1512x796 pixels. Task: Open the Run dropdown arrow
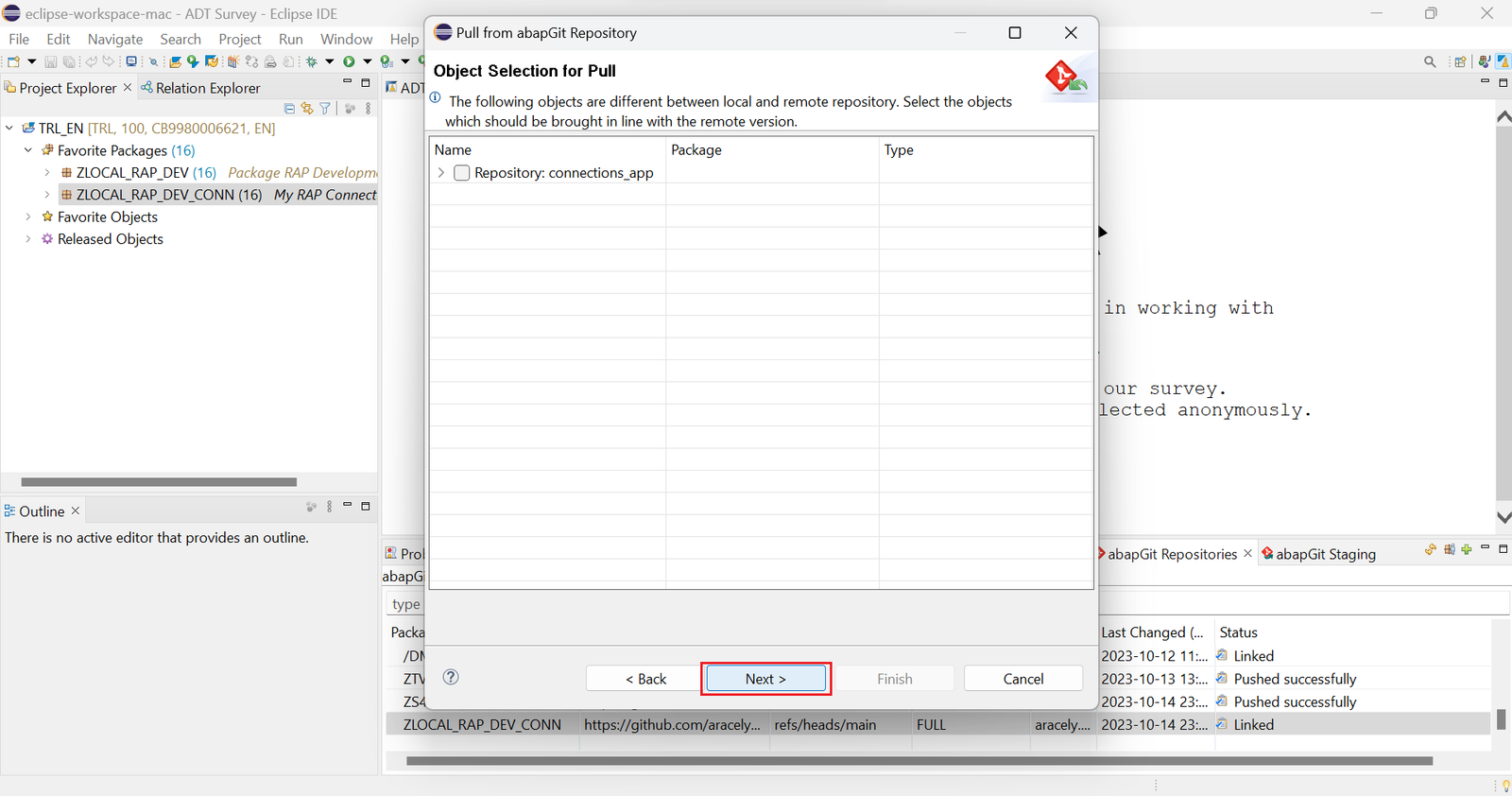point(368,61)
